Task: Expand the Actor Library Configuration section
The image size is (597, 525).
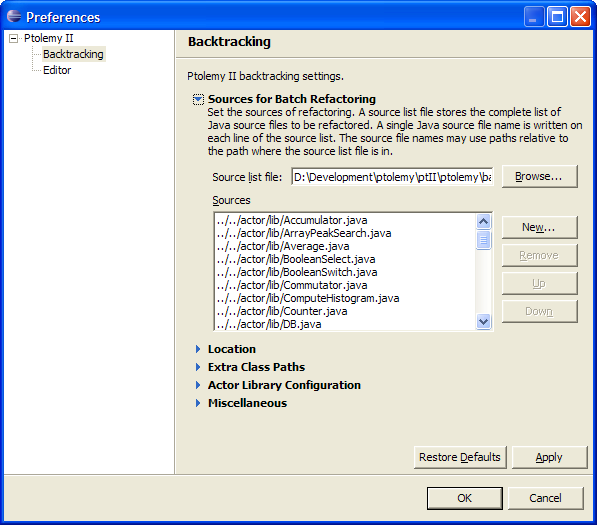Action: pos(198,385)
